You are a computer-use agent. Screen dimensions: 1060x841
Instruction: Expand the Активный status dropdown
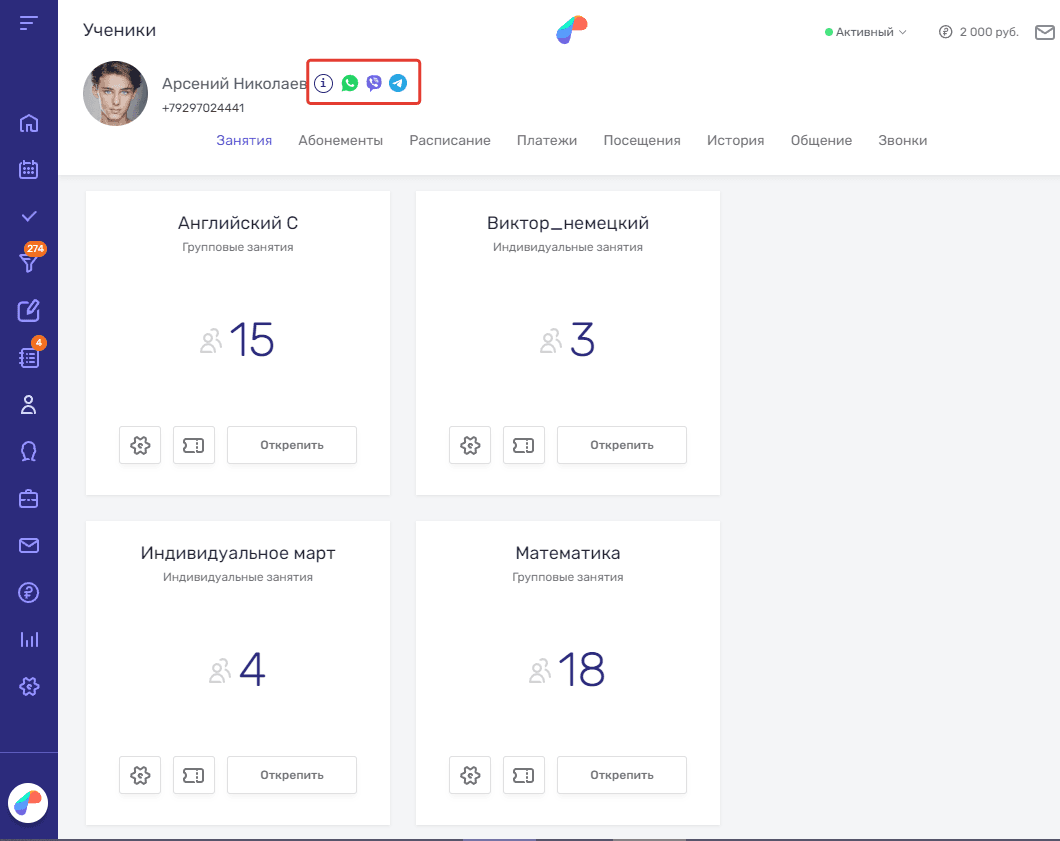[x=865, y=32]
